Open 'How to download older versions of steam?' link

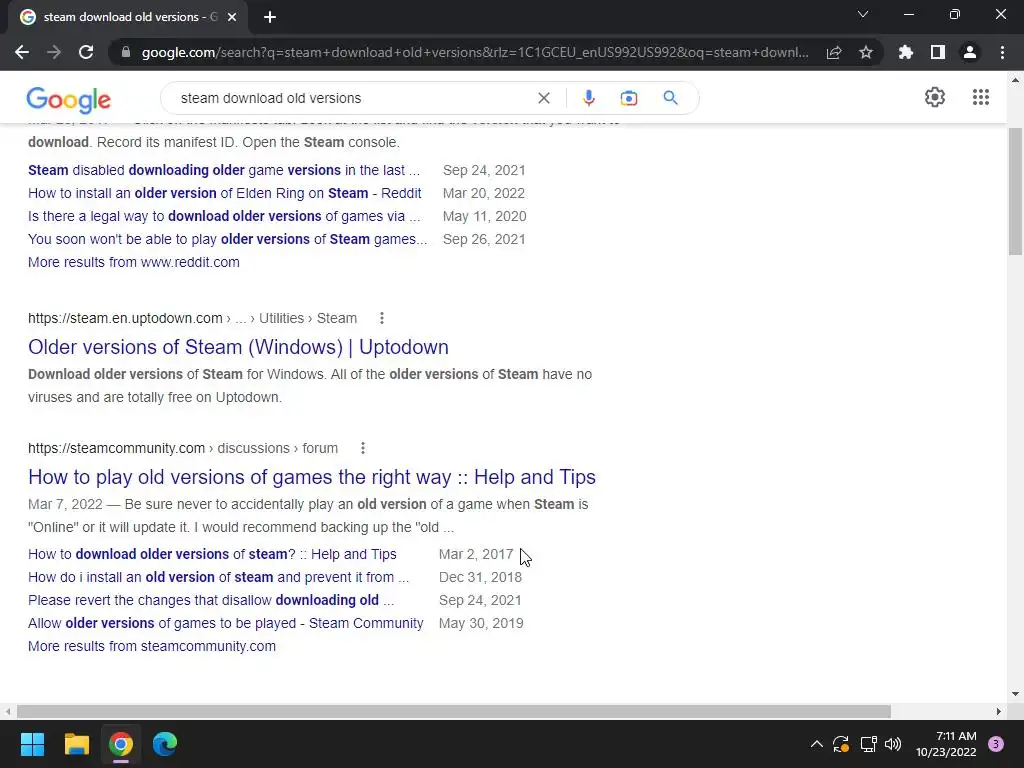212,554
